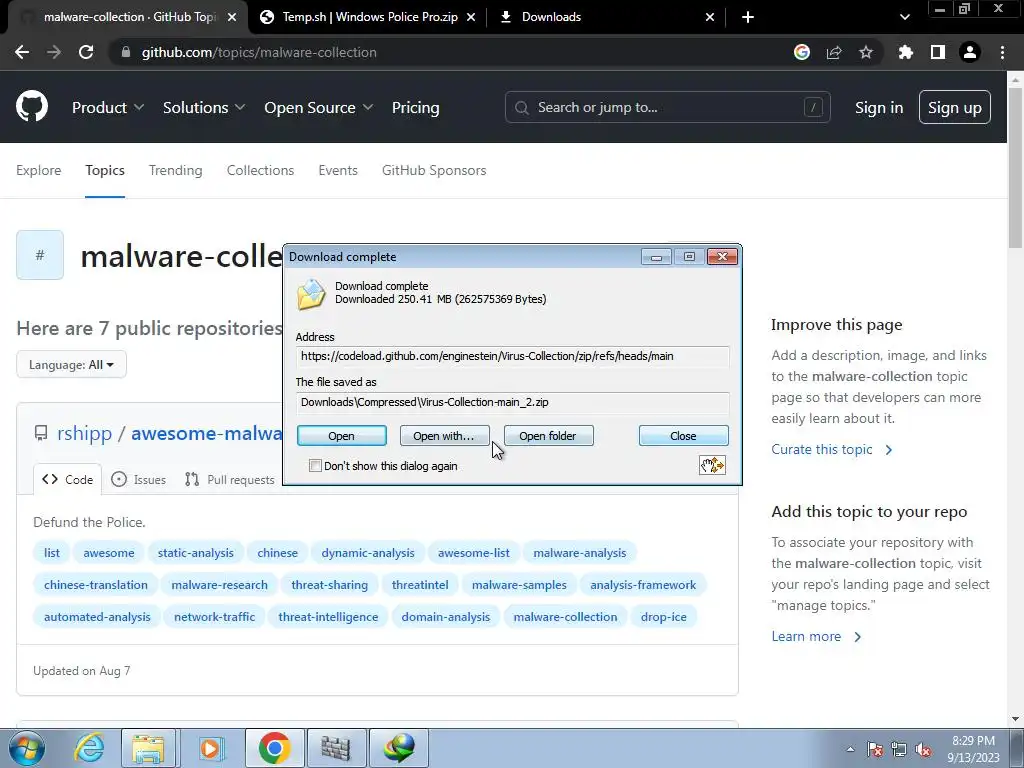Open the Pull requests tab
Screen dimensions: 1024x768
click(x=230, y=479)
